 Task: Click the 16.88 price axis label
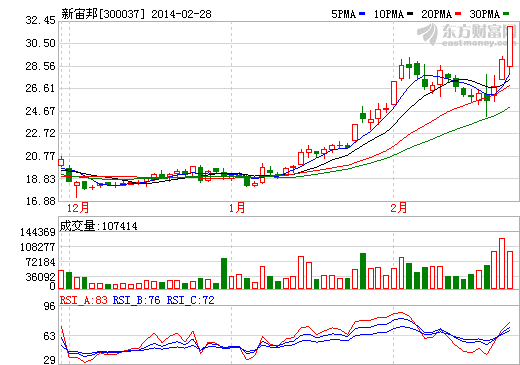point(41,201)
